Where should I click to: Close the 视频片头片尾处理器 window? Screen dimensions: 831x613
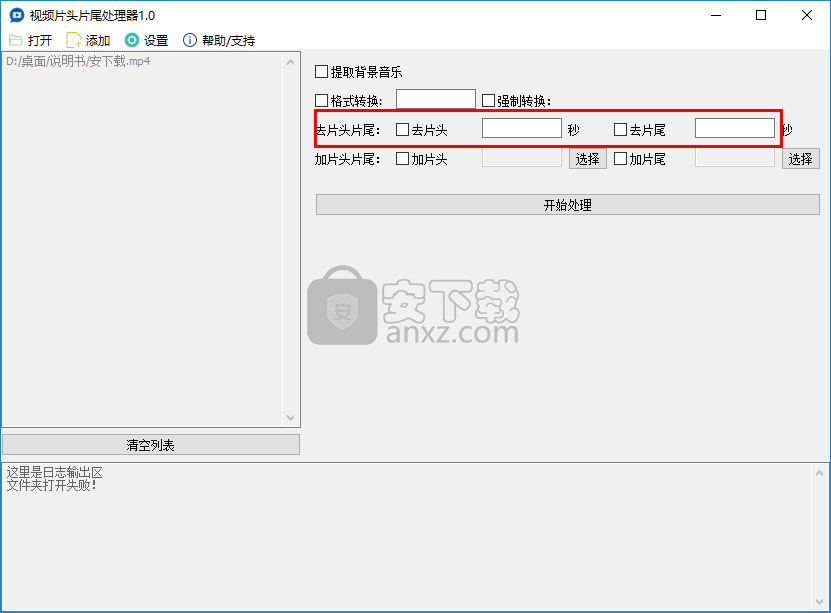(807, 15)
